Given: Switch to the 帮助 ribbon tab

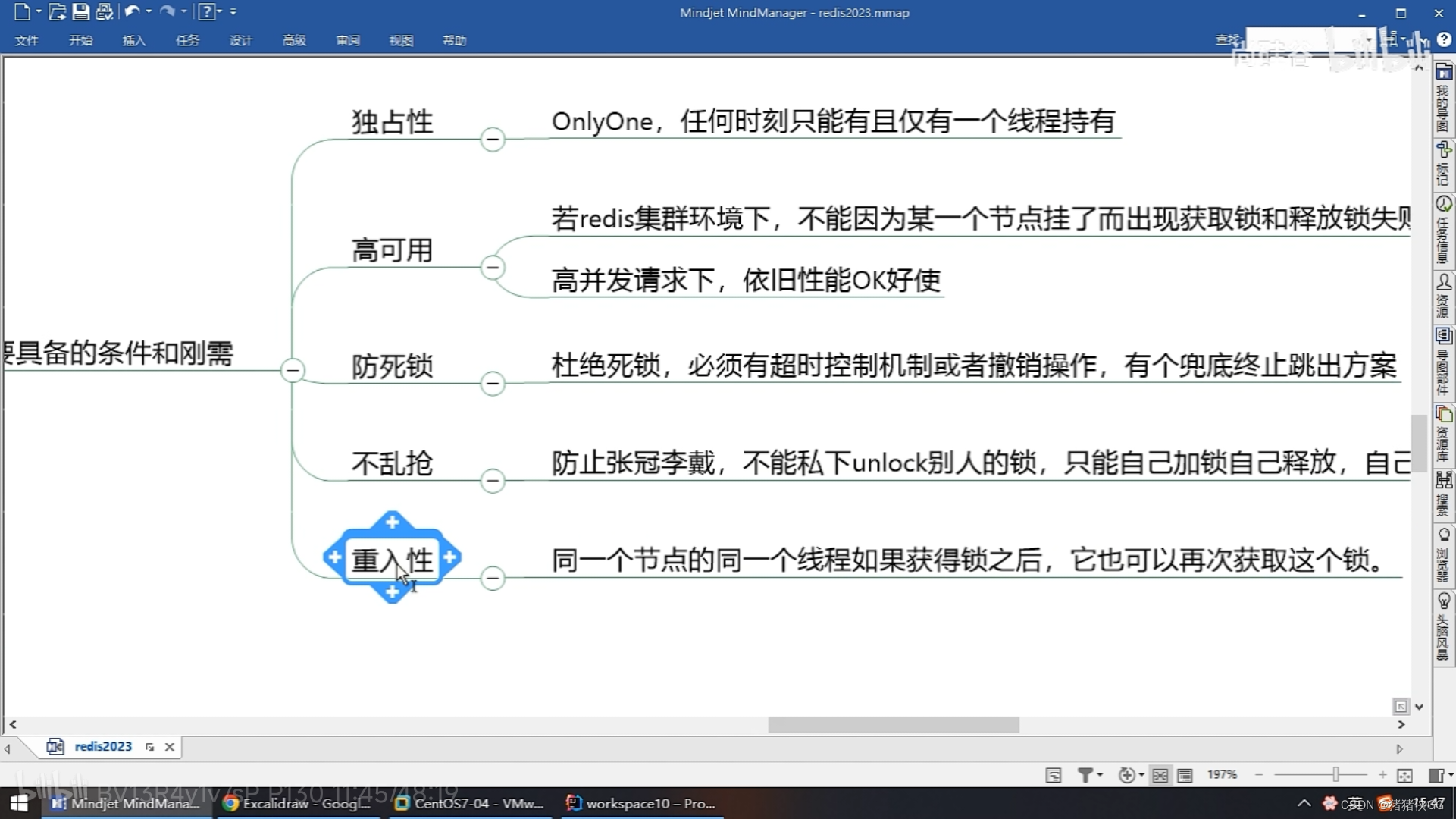Looking at the screenshot, I should pyautogui.click(x=455, y=40).
